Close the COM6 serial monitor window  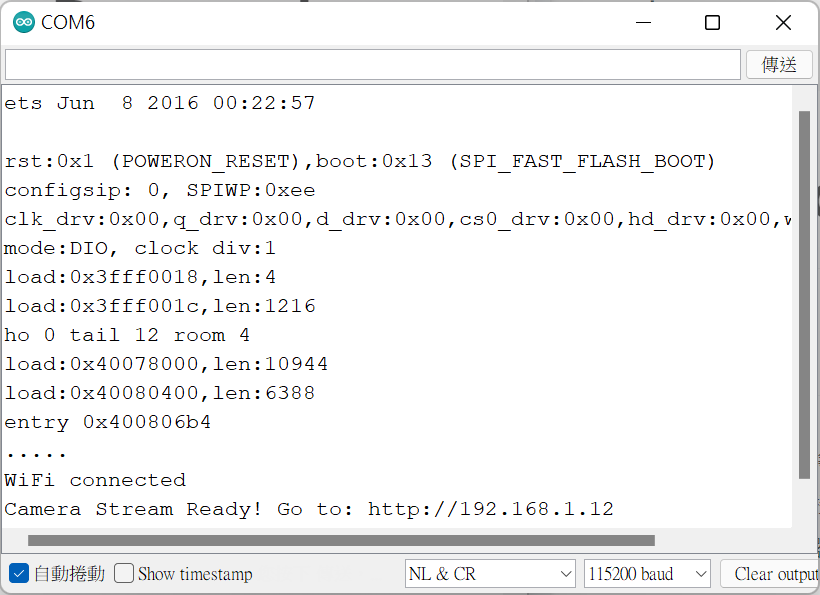tap(784, 22)
